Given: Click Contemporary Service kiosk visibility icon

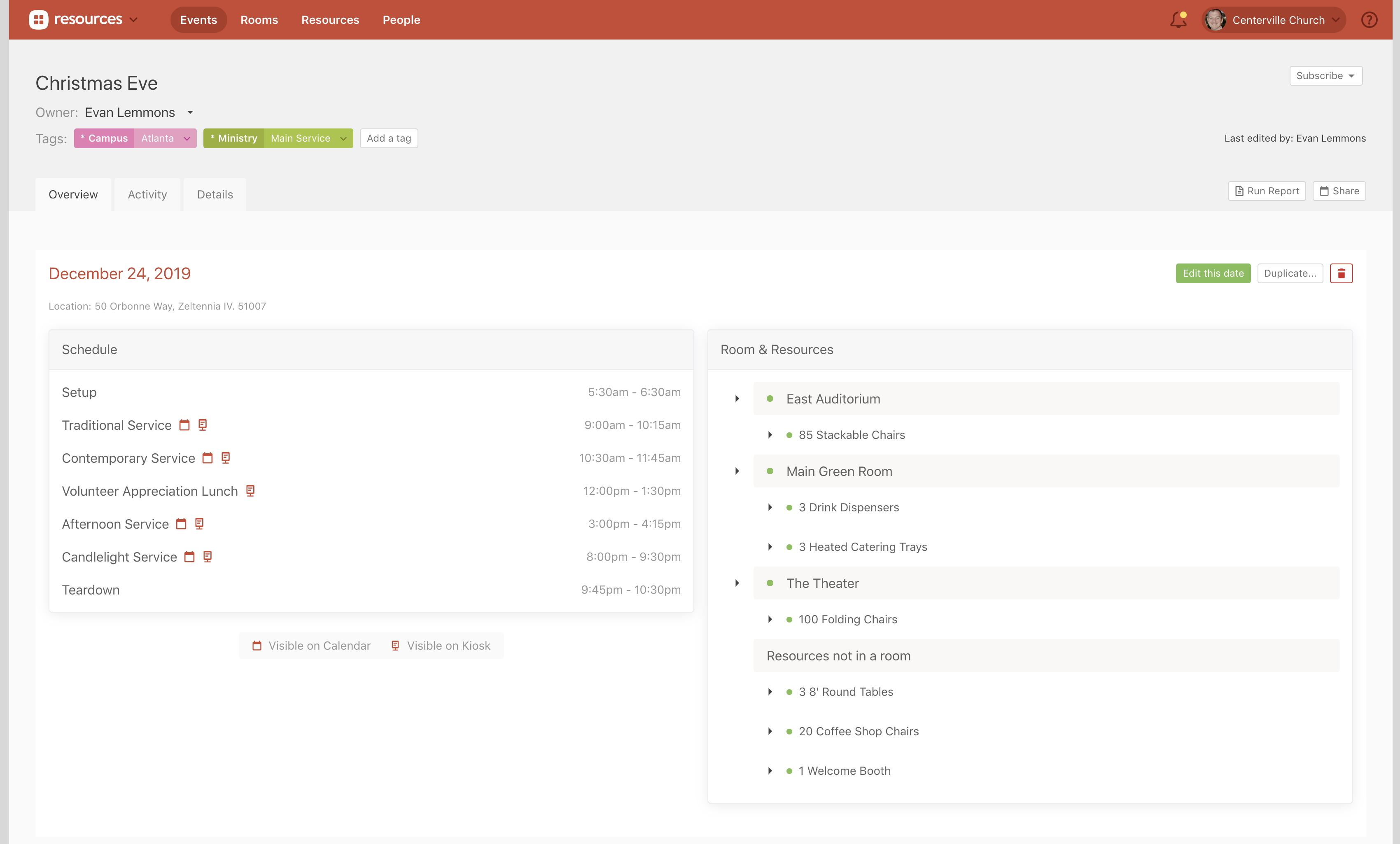Looking at the screenshot, I should point(226,458).
